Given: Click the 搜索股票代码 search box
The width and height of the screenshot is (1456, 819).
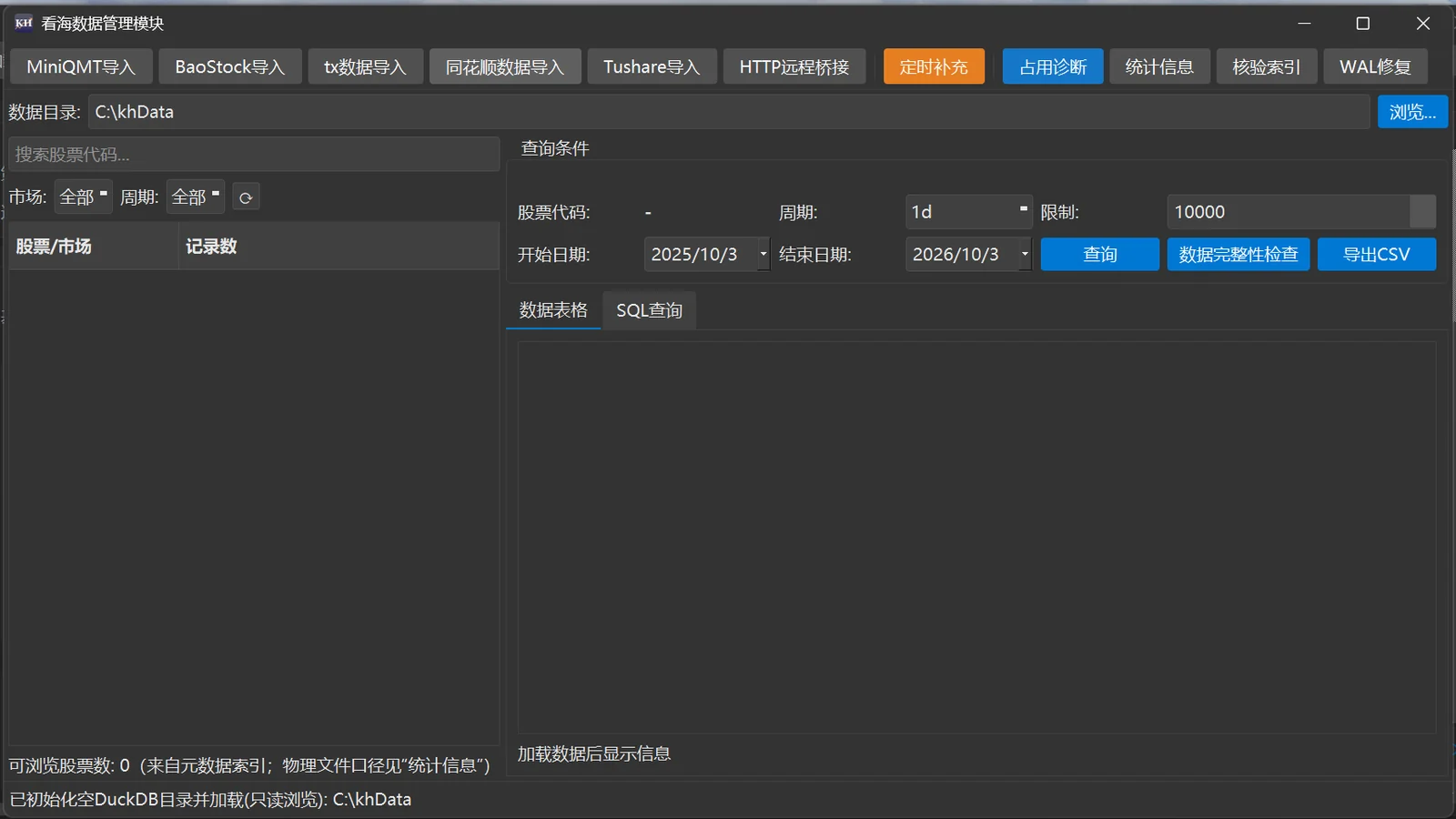Looking at the screenshot, I should [254, 155].
